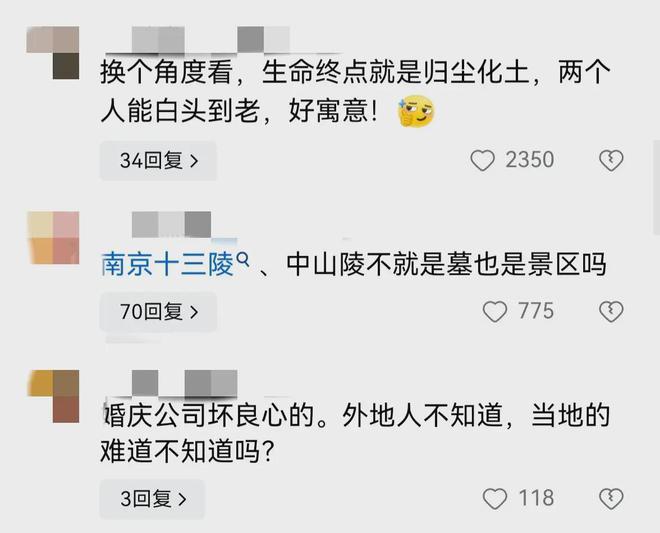660x533 pixels.
Task: Tap broken heart on the 775-likes comment
Action: point(611,312)
